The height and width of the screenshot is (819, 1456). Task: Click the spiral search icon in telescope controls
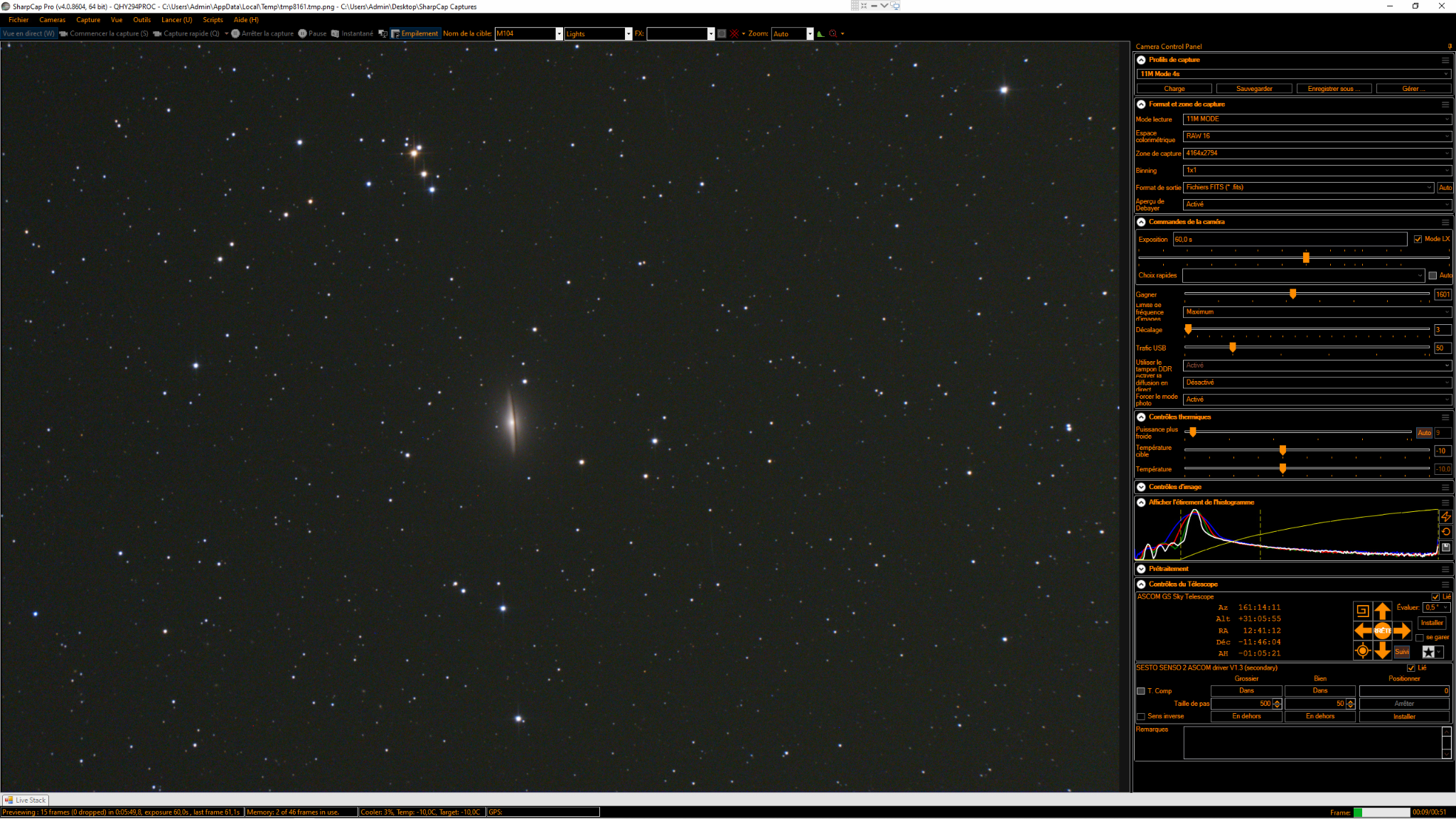tap(1362, 611)
